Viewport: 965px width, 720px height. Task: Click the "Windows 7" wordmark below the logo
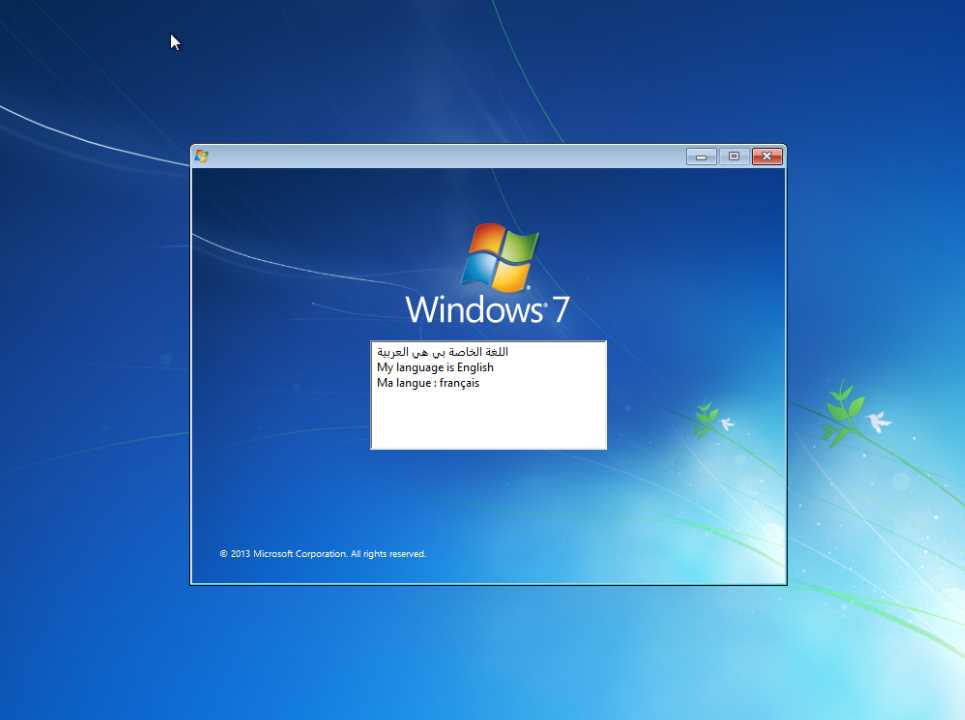[487, 310]
